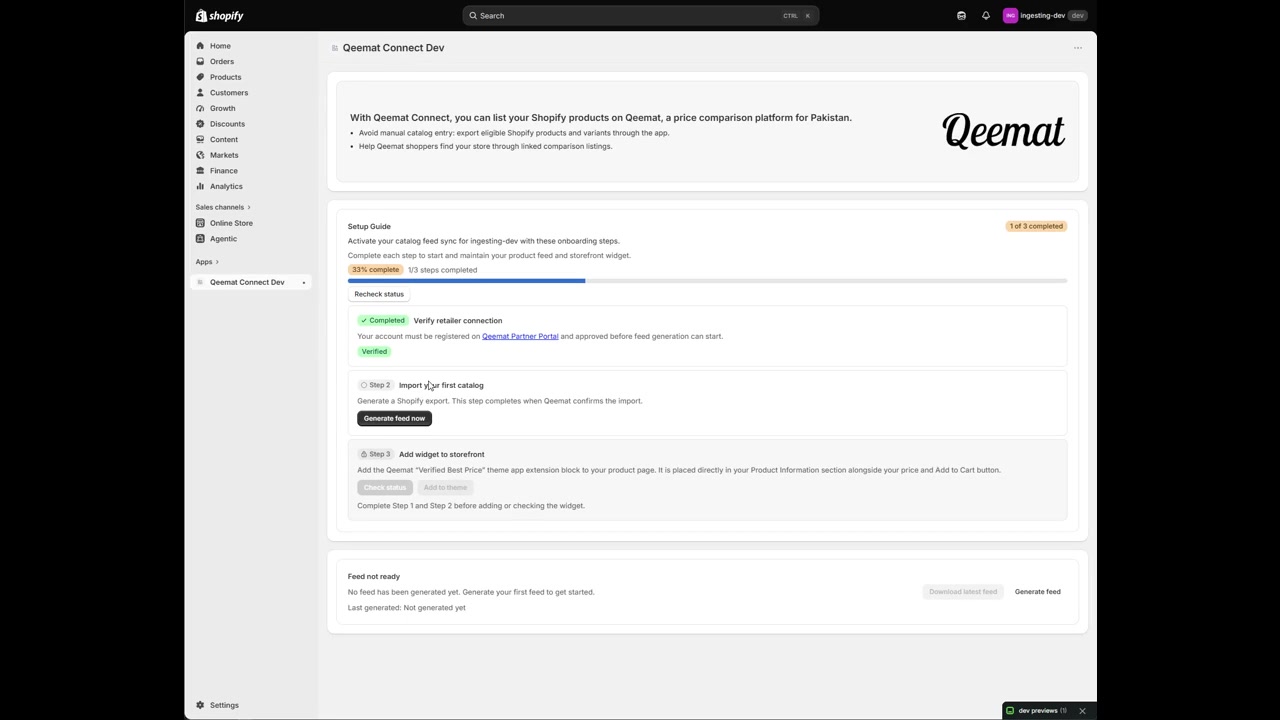Image resolution: width=1280 pixels, height=720 pixels.
Task: Click Qeemat Connect Dev page title
Action: point(393,48)
